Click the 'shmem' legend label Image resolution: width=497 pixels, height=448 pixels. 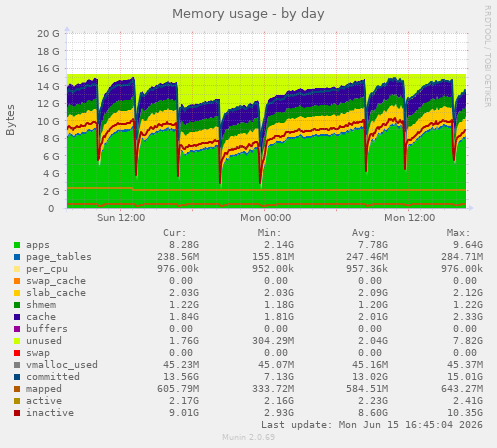[41, 305]
